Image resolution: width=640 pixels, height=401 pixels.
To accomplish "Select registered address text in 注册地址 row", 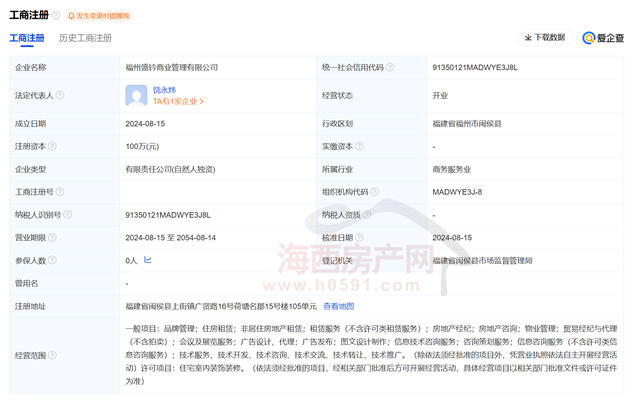I will (x=221, y=306).
